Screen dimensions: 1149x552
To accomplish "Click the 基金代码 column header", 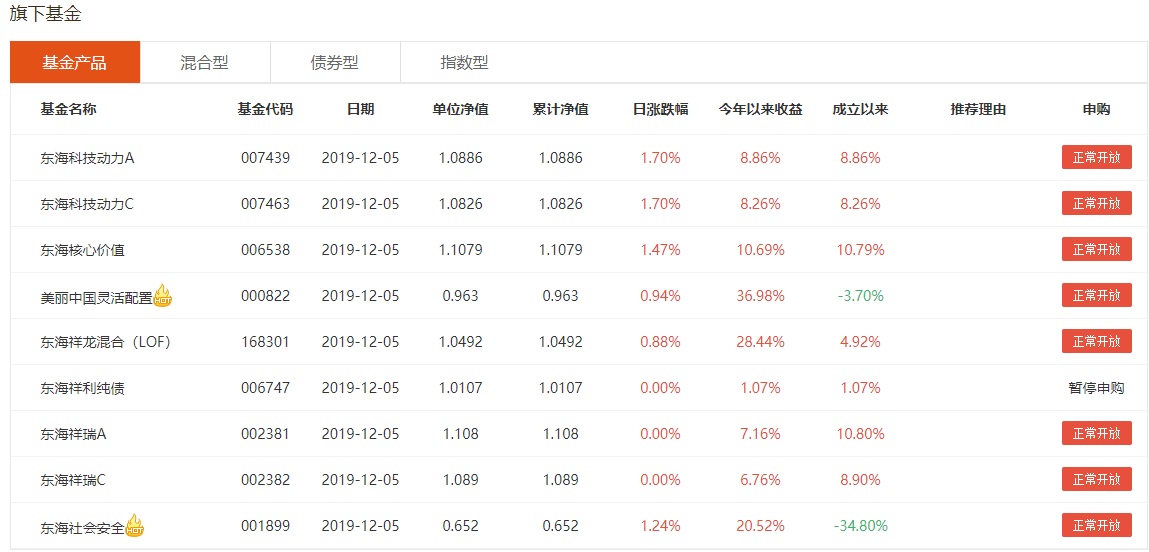I will coord(265,109).
